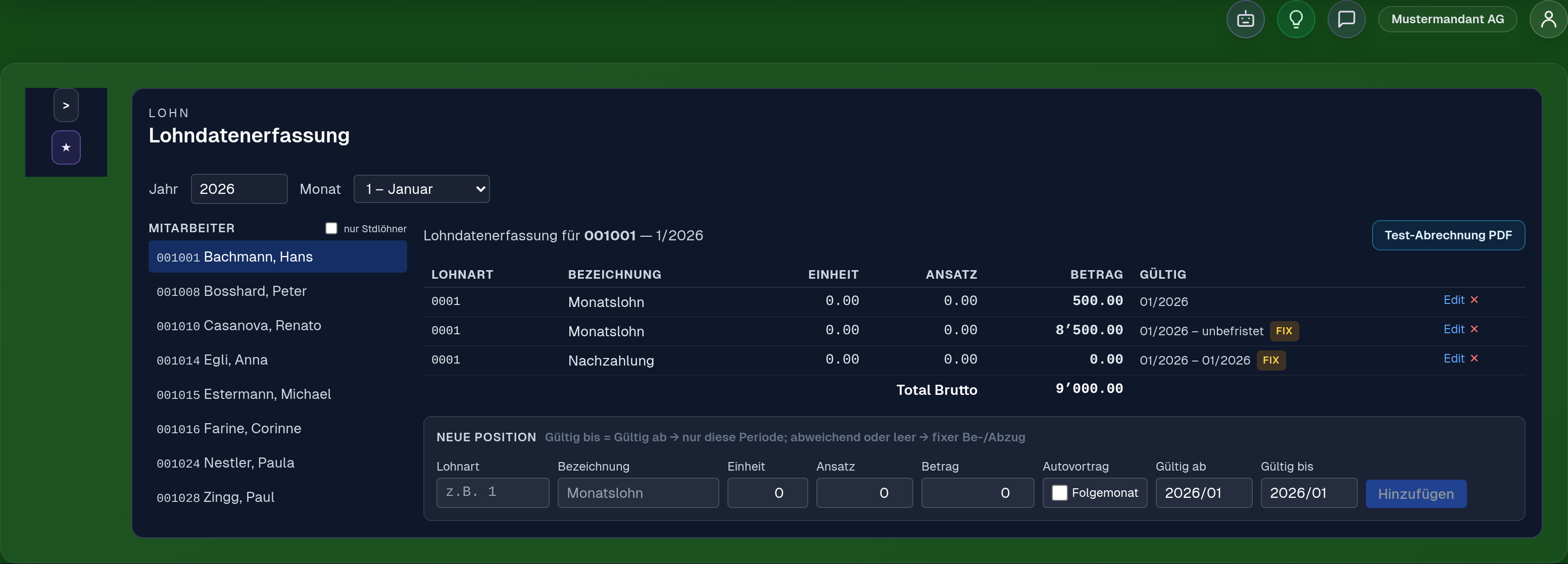Click the Ansatz input in Neue Position
Screen dimensions: 1568x564
[864, 493]
